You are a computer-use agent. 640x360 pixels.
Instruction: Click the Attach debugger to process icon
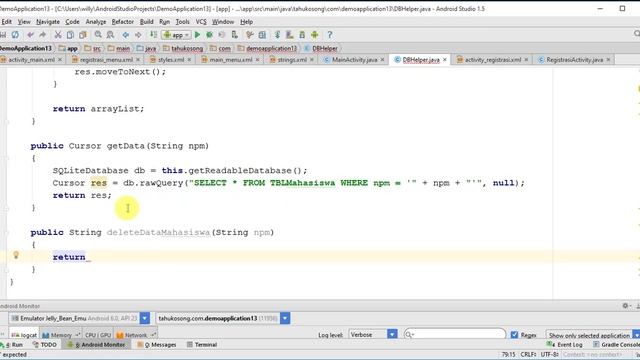point(234,35)
